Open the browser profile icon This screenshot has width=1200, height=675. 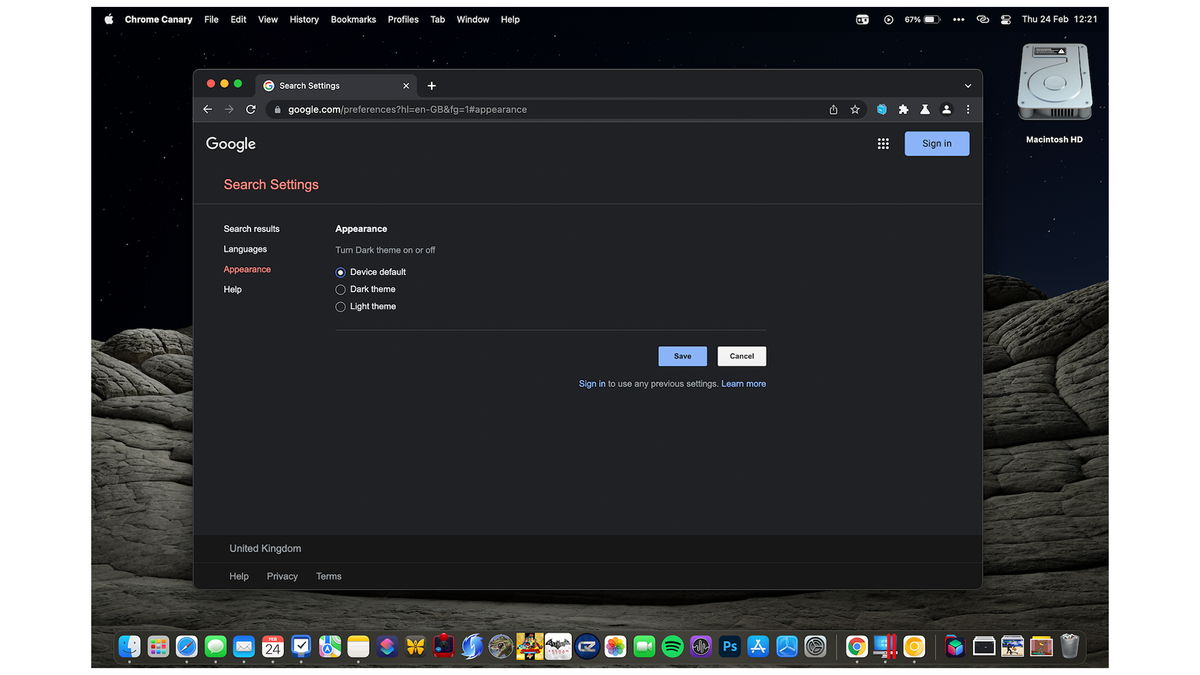946,109
